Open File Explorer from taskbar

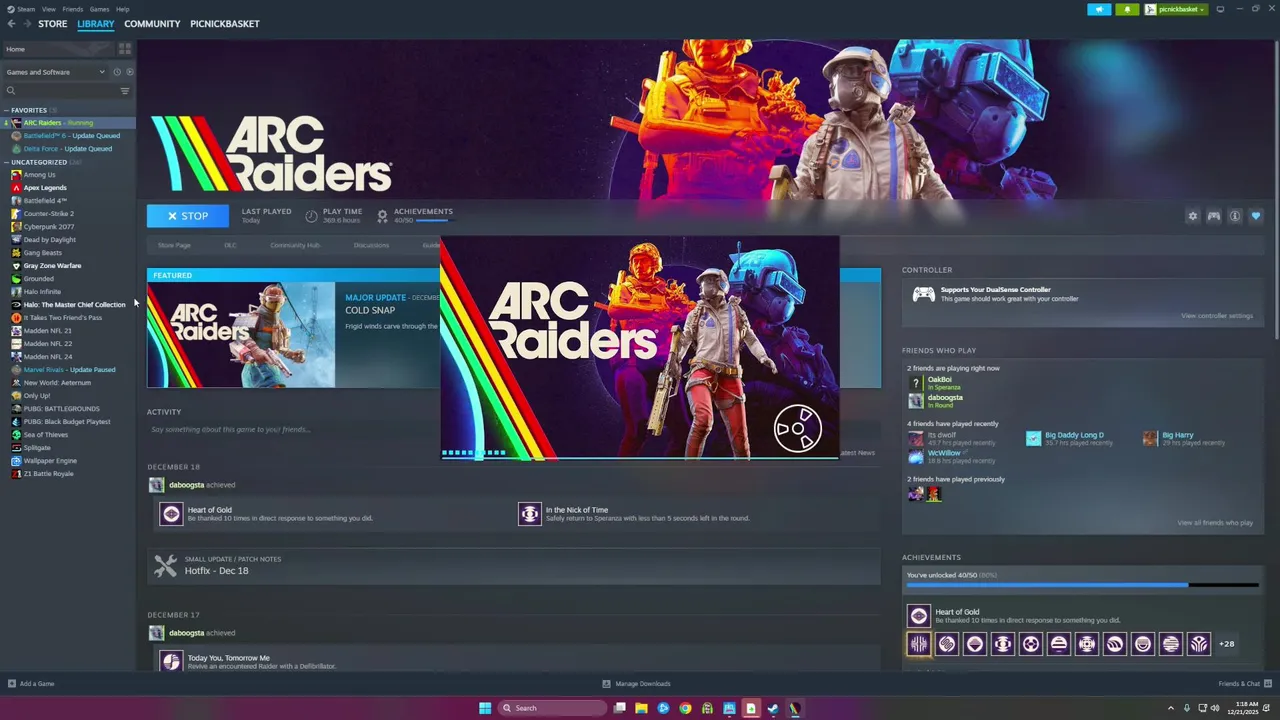[x=641, y=708]
